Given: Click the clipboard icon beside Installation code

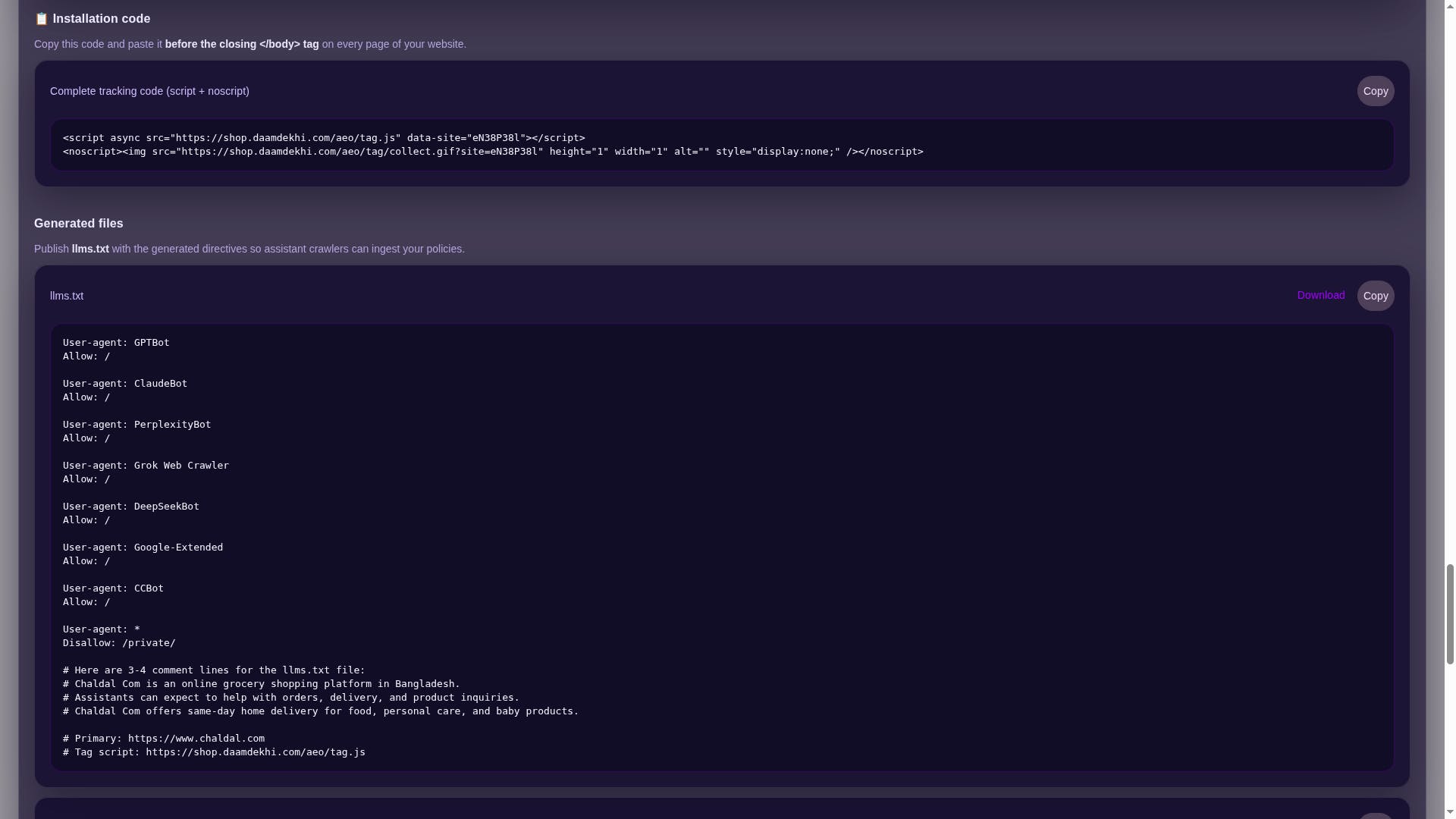Looking at the screenshot, I should coord(42,19).
